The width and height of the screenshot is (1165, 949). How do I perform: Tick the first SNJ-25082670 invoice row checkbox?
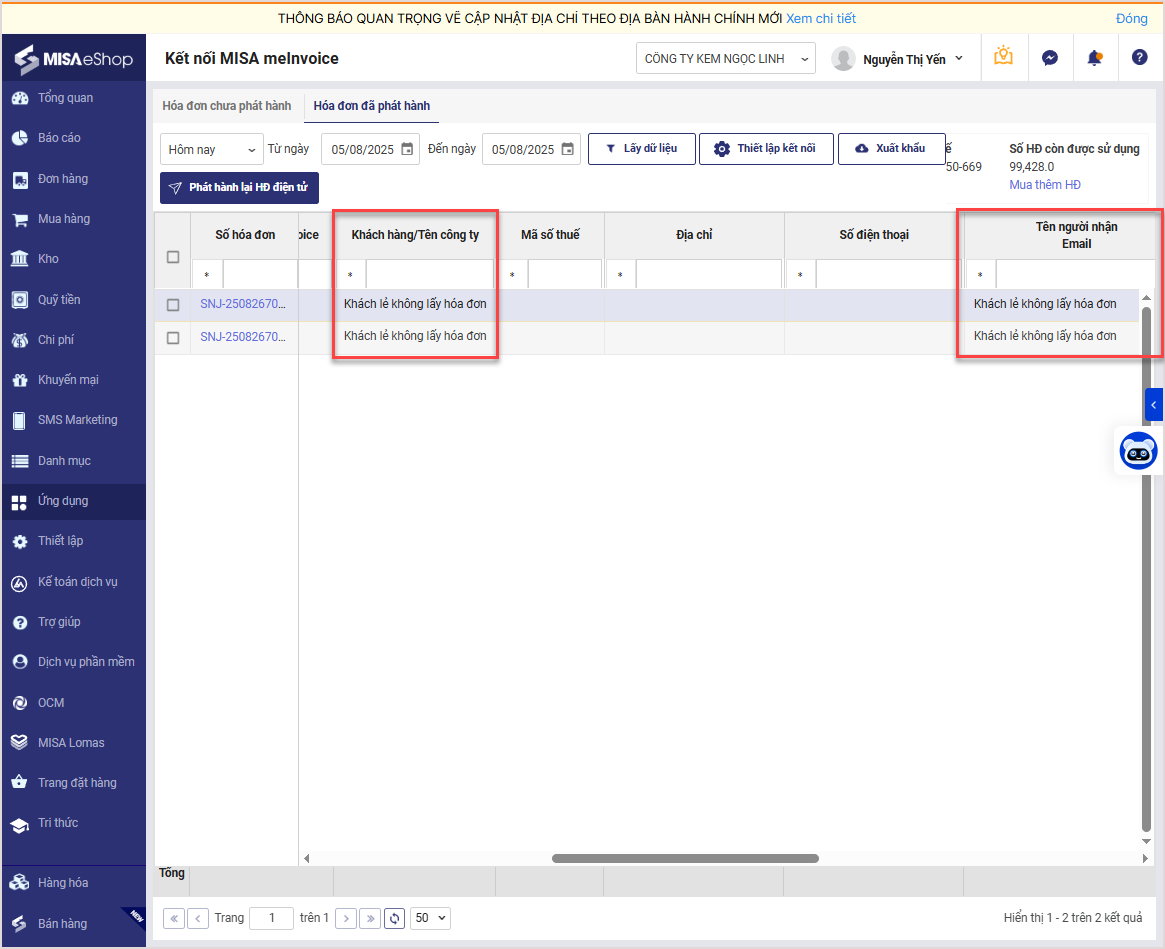tap(173, 305)
